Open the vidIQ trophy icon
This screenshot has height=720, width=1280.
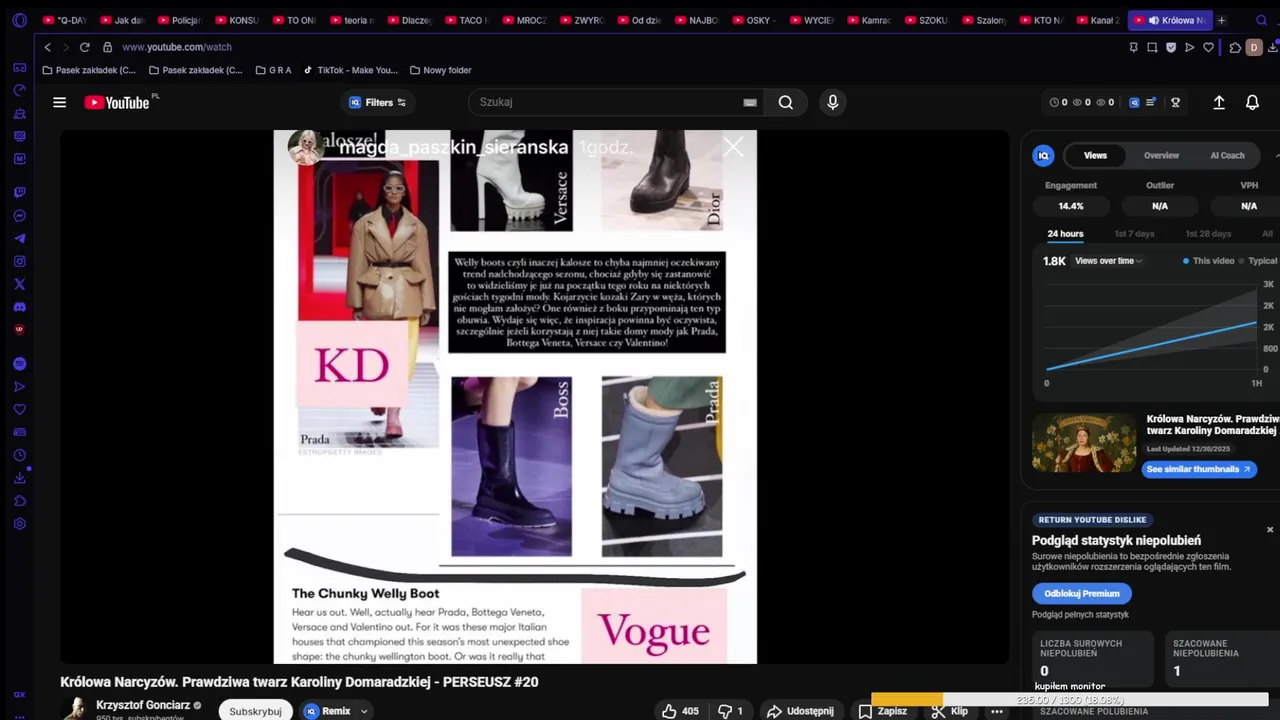coord(1176,102)
